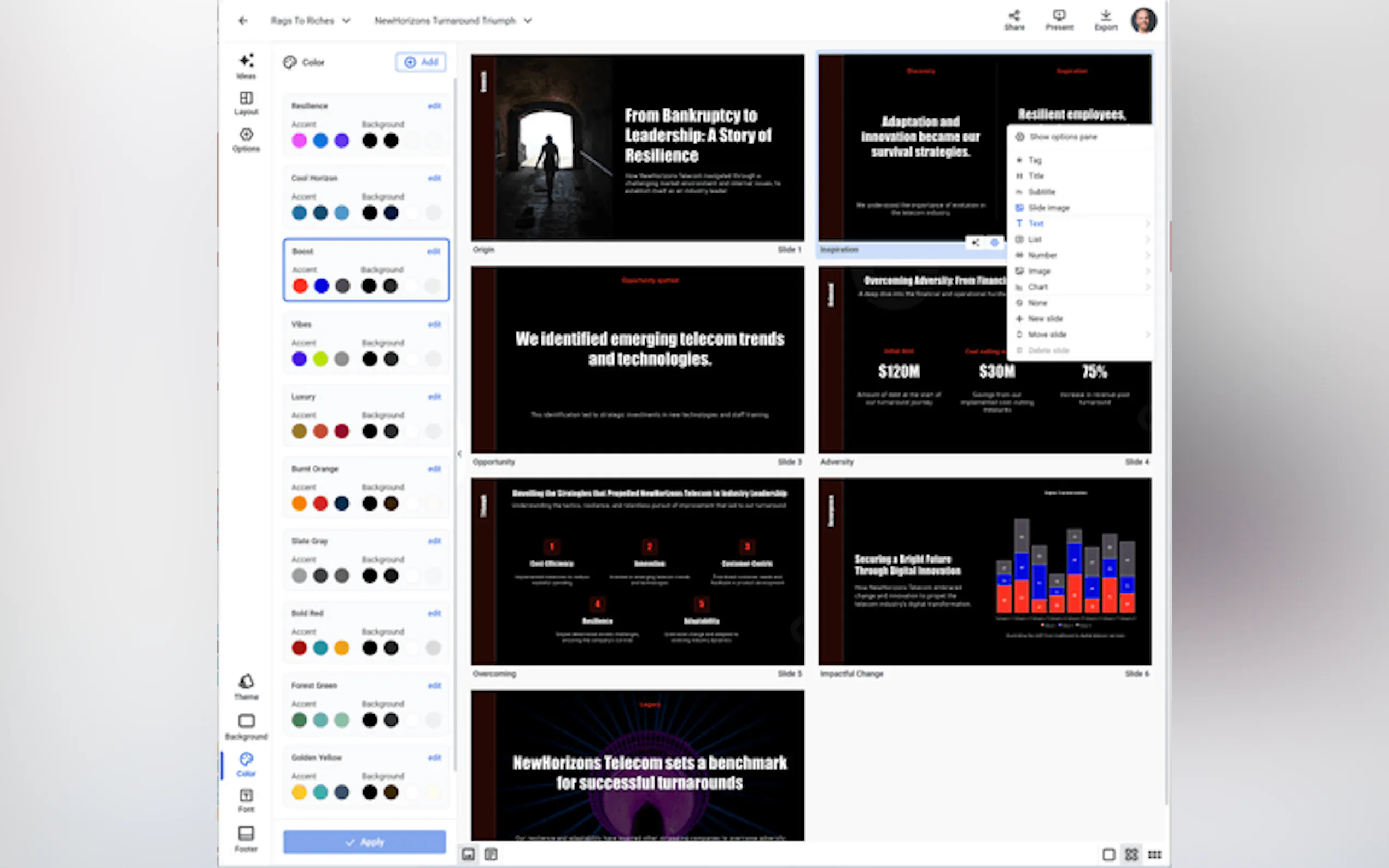Select the Font sidebar icon
Screen dimensions: 1389x868
click(x=246, y=800)
